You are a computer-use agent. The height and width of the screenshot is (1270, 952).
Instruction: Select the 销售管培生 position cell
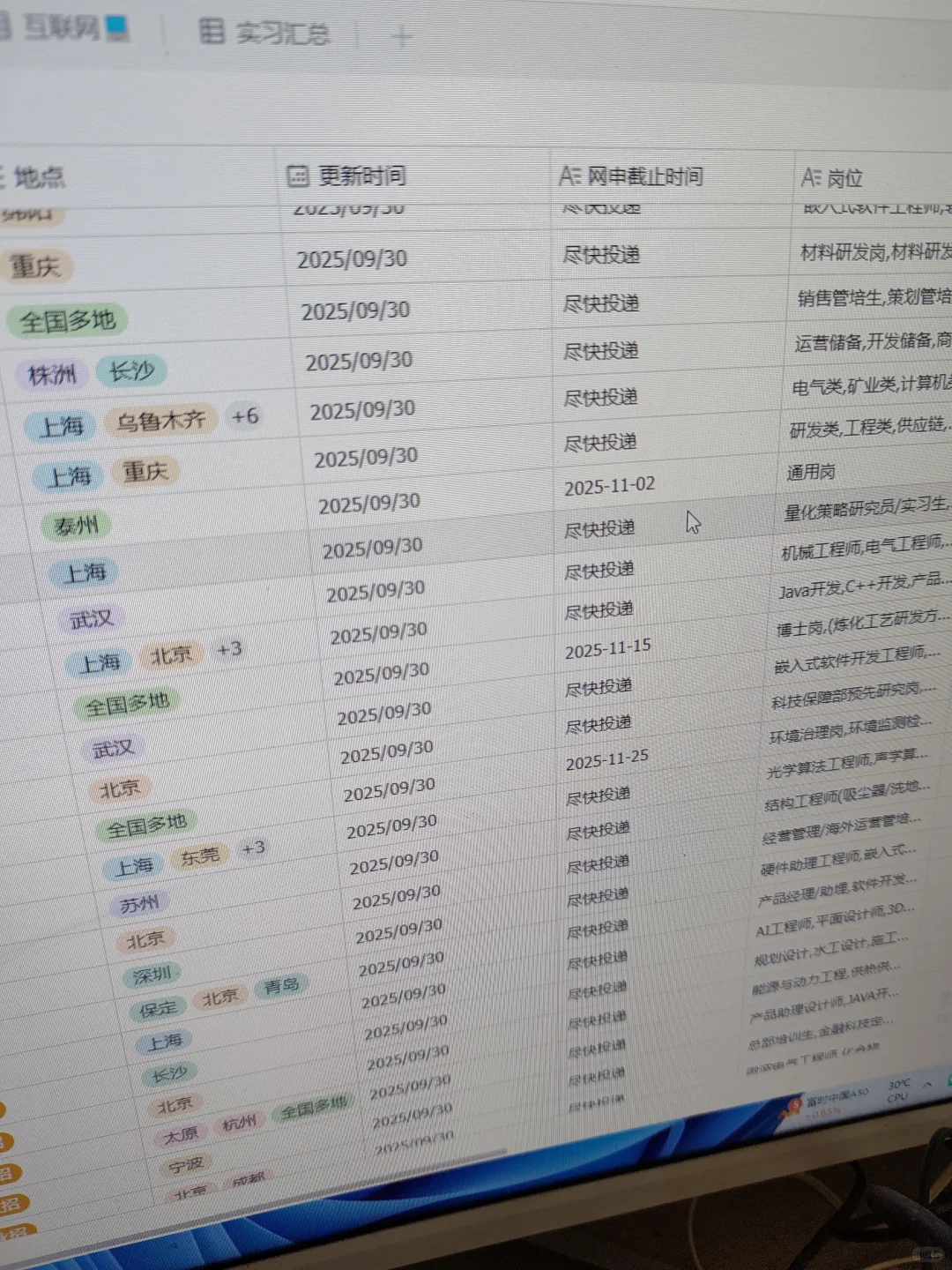pos(874,298)
